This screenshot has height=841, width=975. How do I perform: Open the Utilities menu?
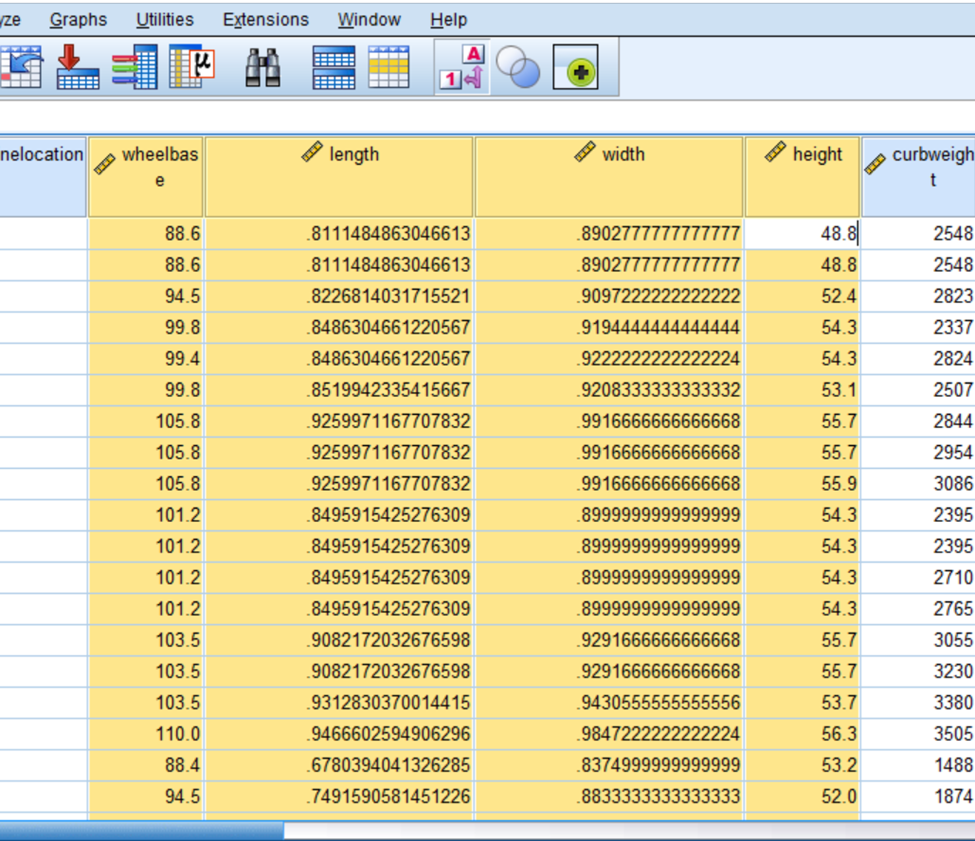point(163,19)
